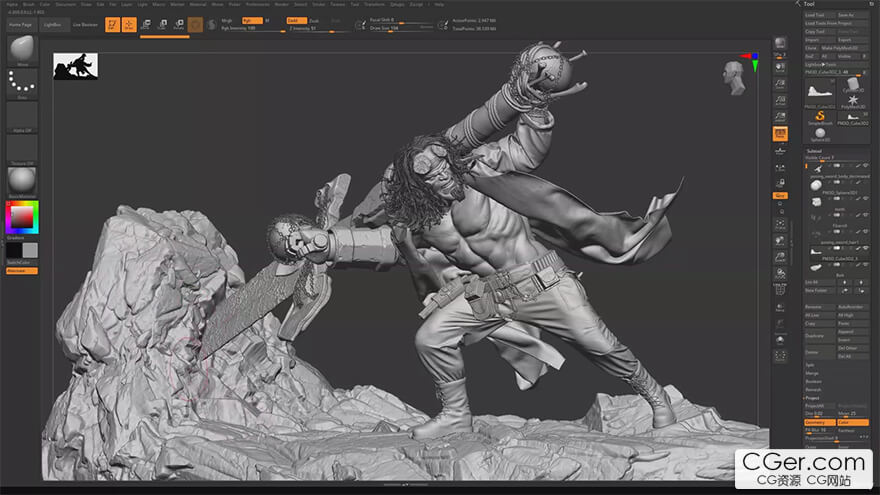
Task: Open the Preferences menu
Action: 258,4
